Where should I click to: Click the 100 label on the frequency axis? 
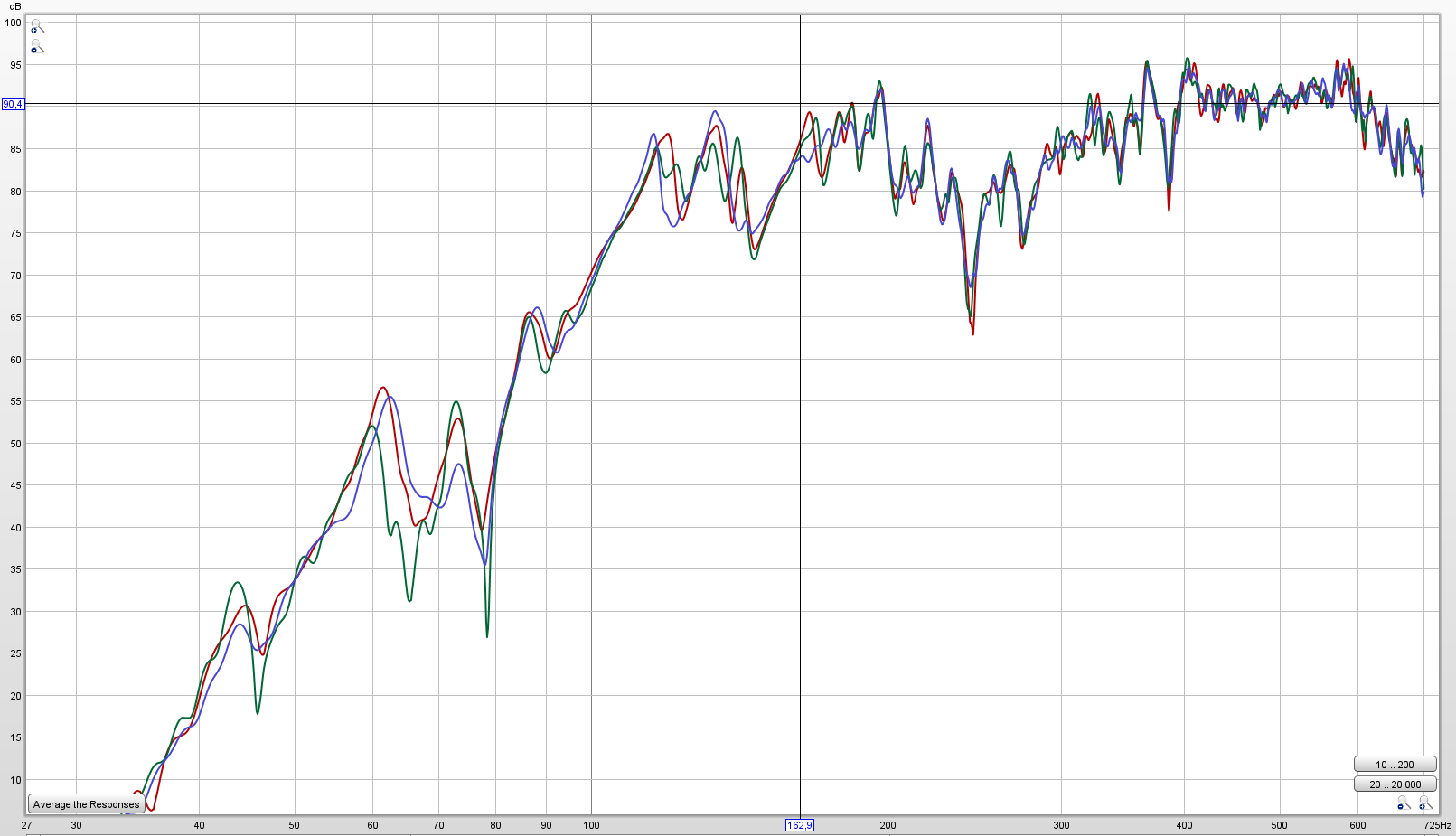pyautogui.click(x=591, y=825)
